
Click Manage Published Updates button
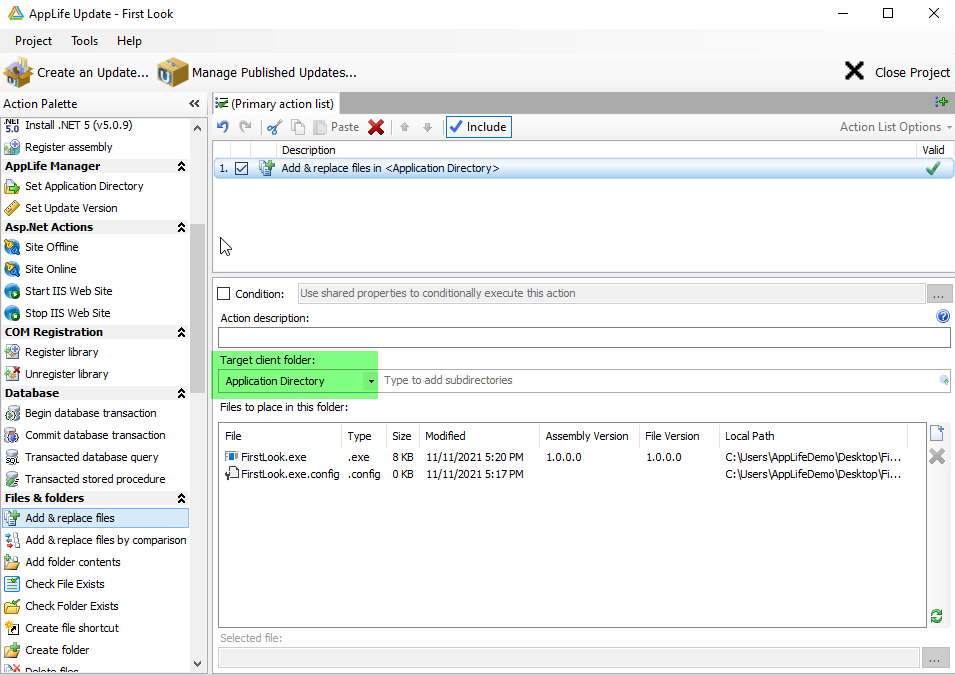pos(257,72)
